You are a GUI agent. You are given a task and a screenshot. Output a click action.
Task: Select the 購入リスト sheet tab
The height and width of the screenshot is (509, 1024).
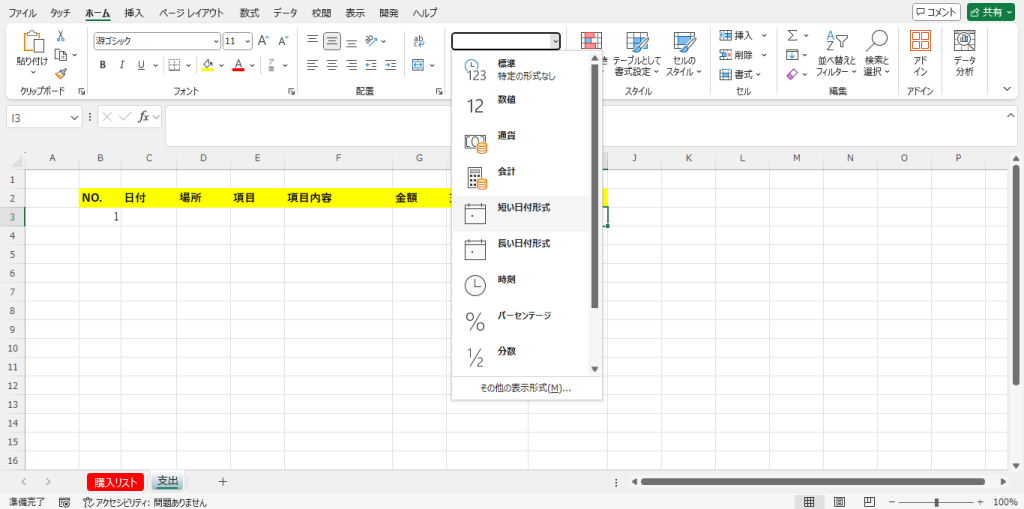coord(116,482)
